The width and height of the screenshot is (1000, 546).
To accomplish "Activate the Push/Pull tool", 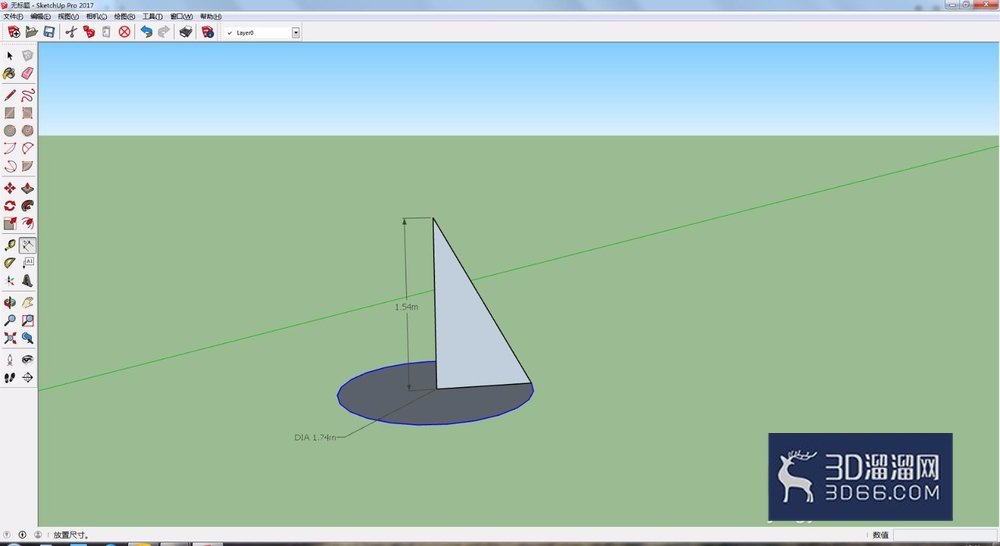I will pyautogui.click(x=27, y=188).
